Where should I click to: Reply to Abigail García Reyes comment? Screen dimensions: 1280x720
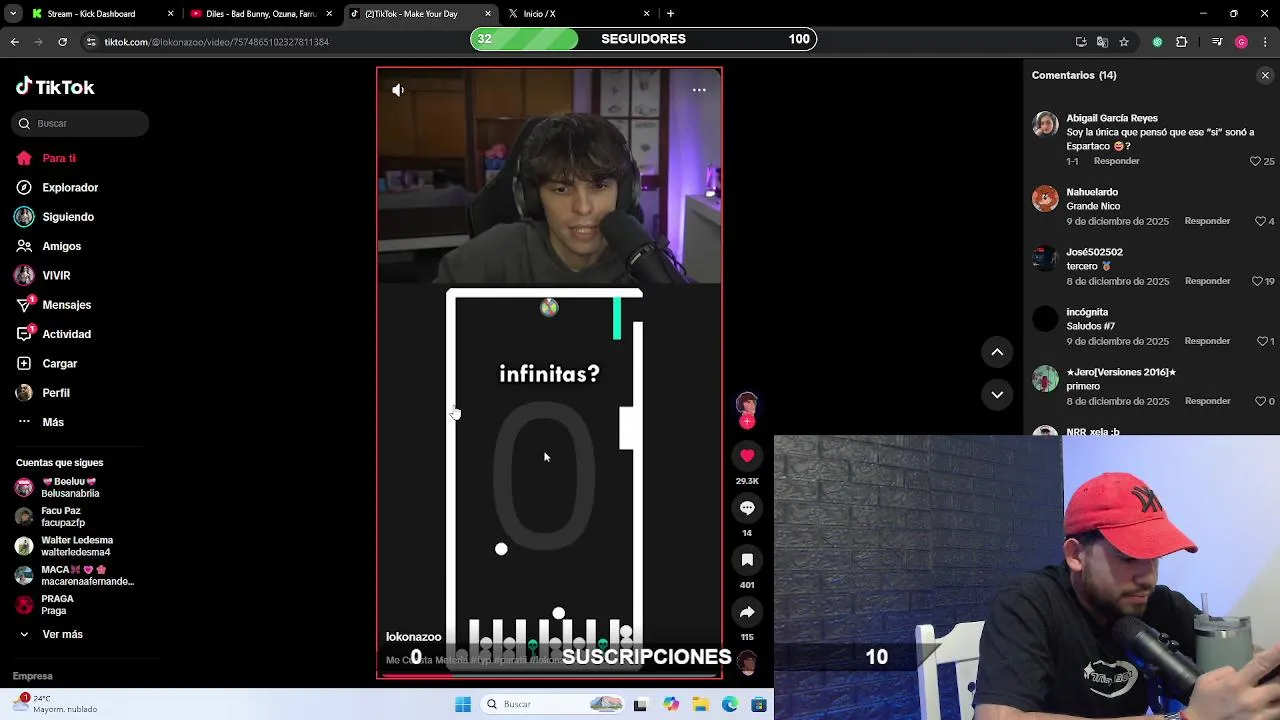(x=1116, y=161)
